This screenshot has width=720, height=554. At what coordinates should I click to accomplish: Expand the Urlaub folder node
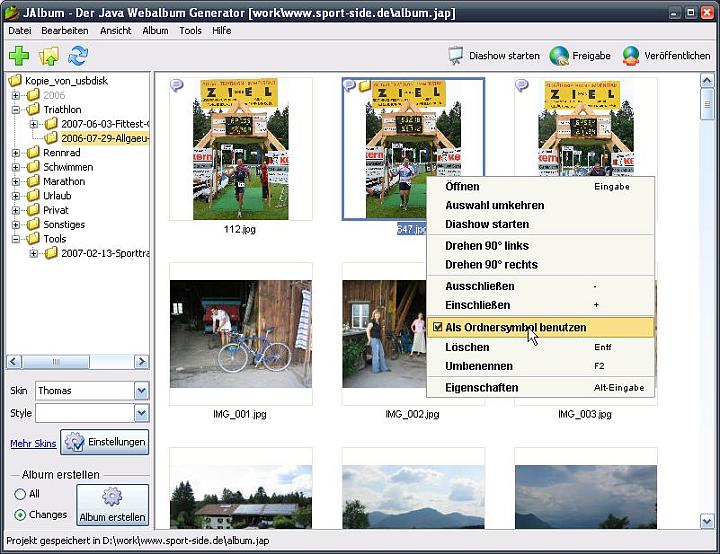click(x=16, y=196)
